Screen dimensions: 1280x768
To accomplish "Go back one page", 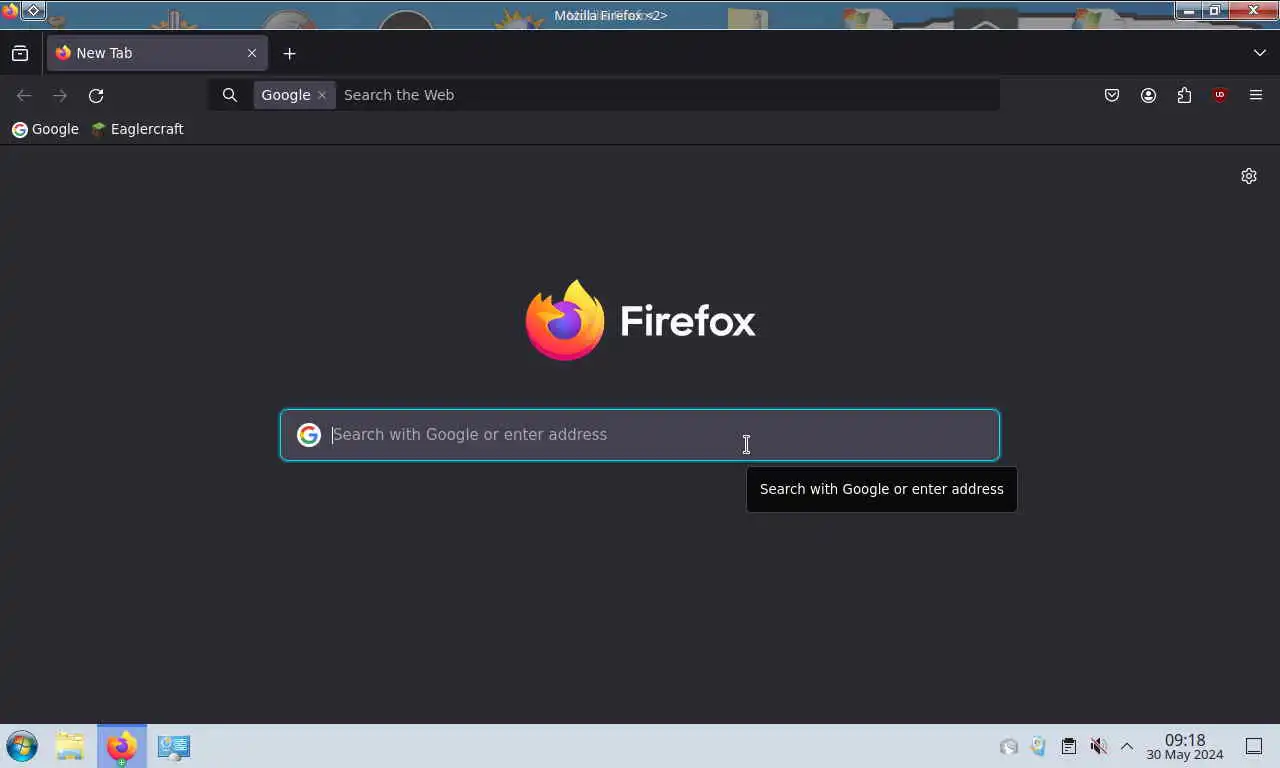I will [x=24, y=95].
